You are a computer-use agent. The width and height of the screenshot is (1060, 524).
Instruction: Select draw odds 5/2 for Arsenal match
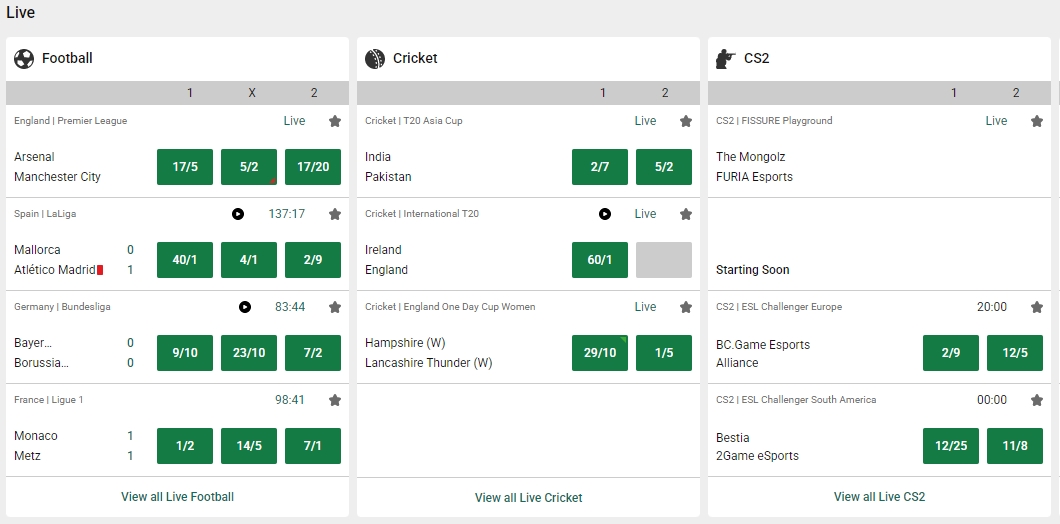[249, 167]
